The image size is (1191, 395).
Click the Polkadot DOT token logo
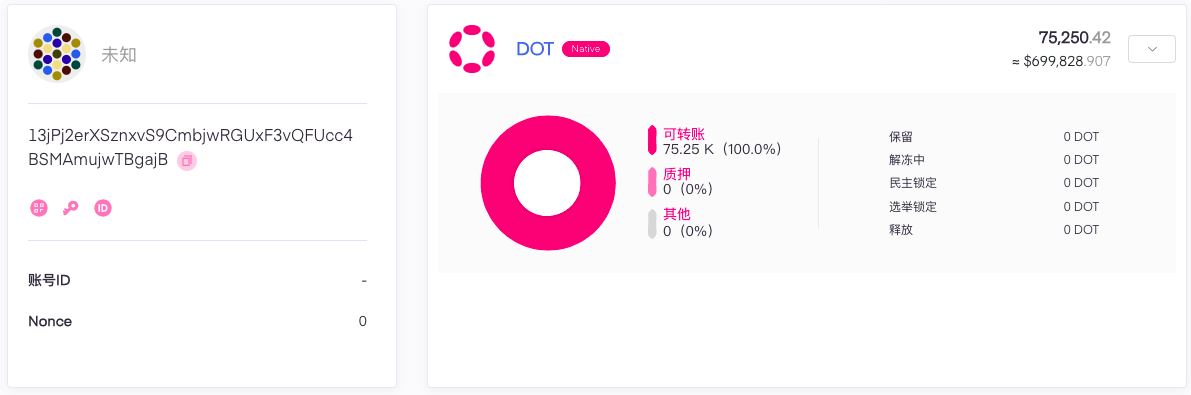point(472,49)
